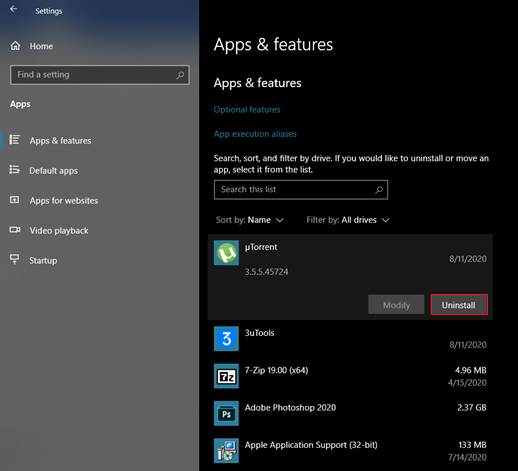518x471 pixels.
Task: Click the µTorrent app icon
Action: [x=226, y=253]
